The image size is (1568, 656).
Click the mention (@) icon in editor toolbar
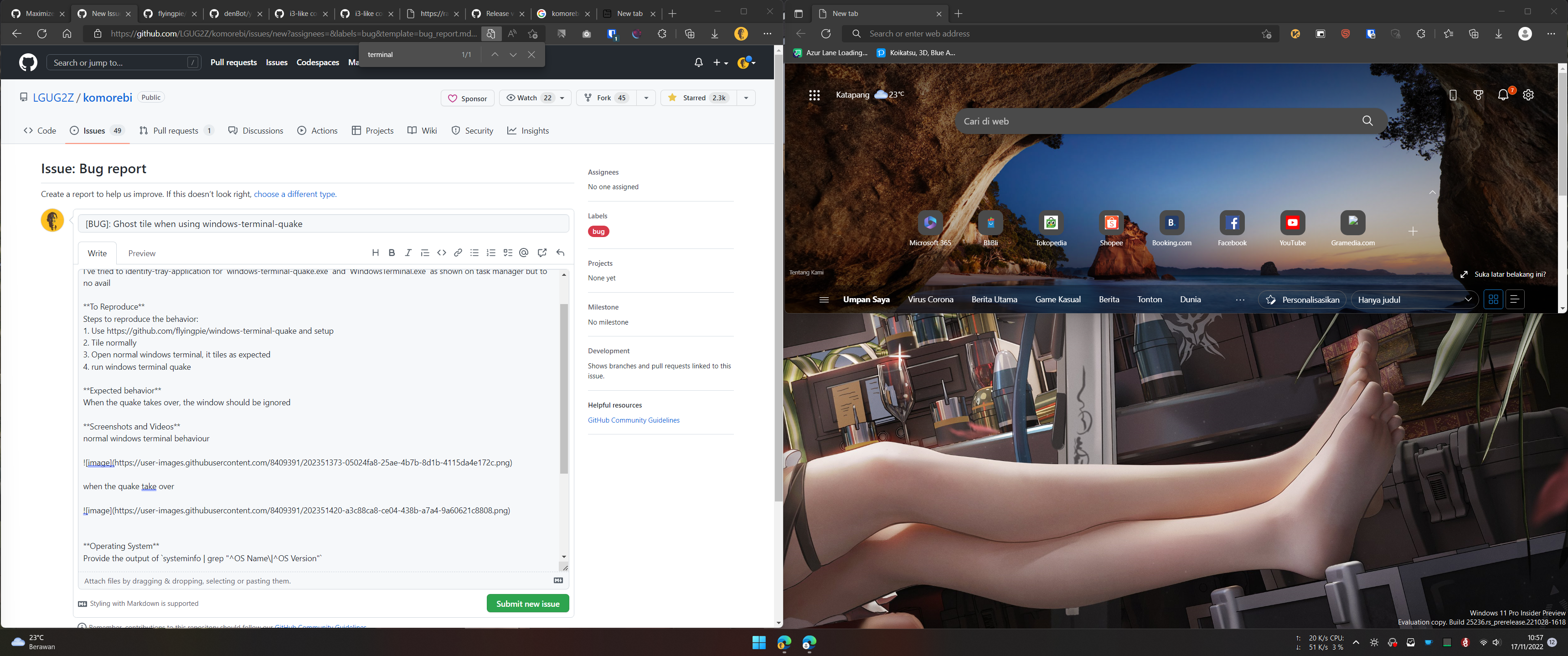pos(524,253)
